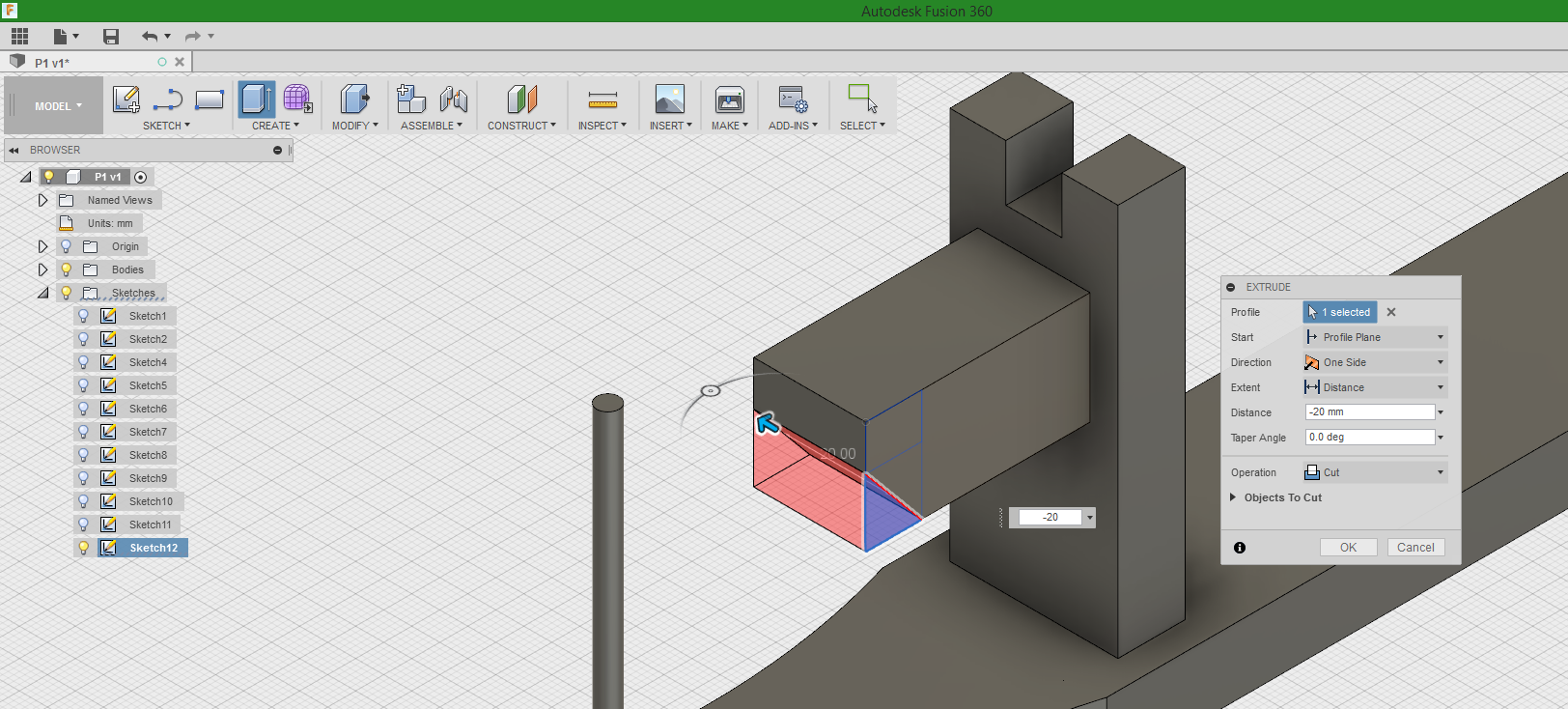Viewport: 1568px width, 709px height.
Task: Select Sketch7 in browser tree
Action: pyautogui.click(x=148, y=432)
